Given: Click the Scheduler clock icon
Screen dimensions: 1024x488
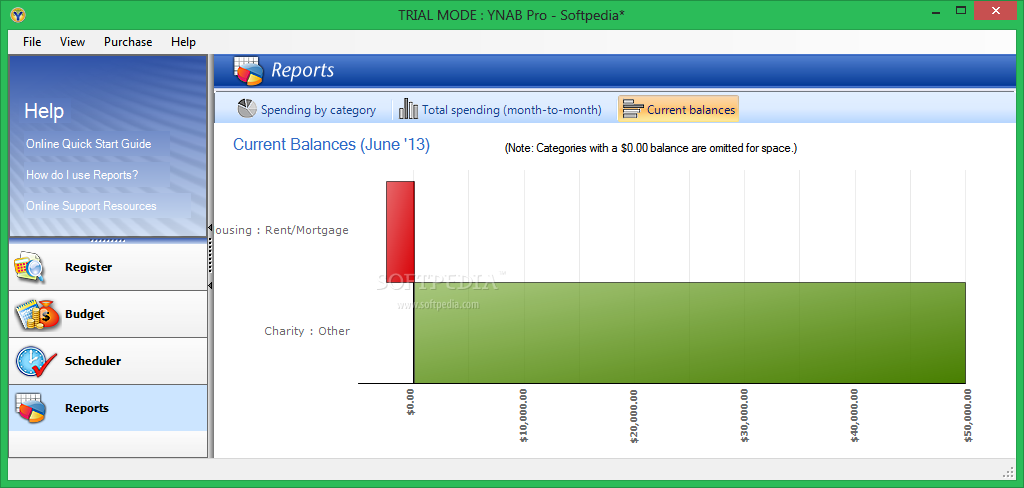Looking at the screenshot, I should (x=35, y=361).
